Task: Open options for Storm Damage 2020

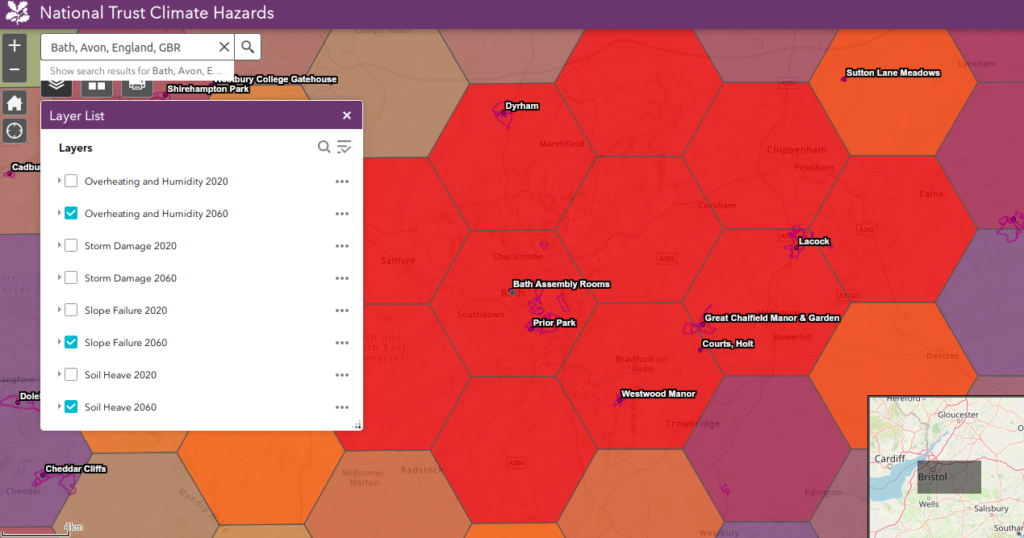Action: 342,246
